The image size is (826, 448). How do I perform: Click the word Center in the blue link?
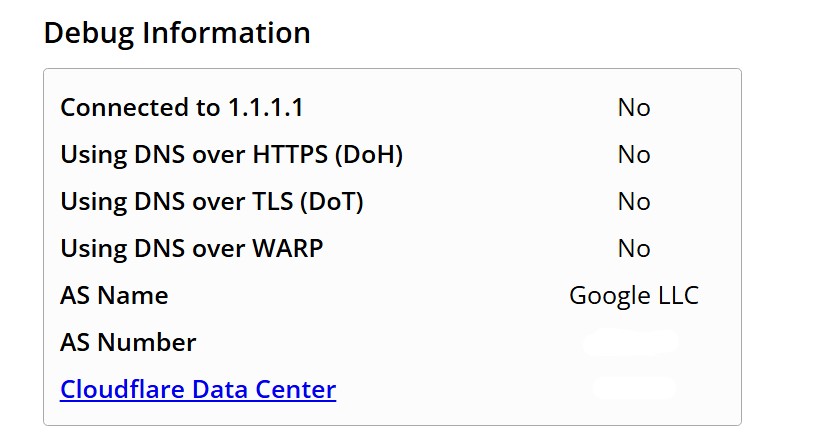pos(296,389)
